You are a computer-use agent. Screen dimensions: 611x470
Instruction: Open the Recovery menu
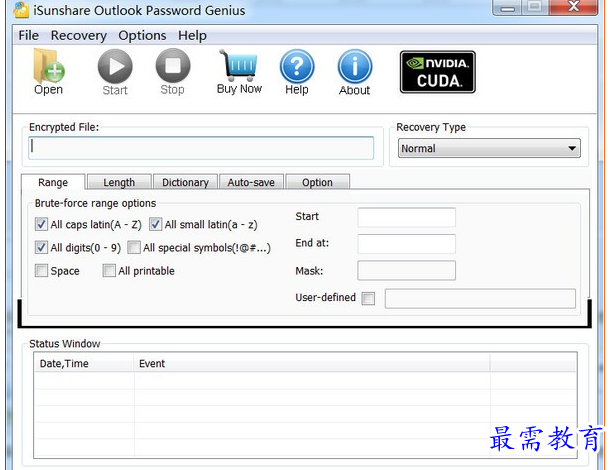(x=79, y=35)
